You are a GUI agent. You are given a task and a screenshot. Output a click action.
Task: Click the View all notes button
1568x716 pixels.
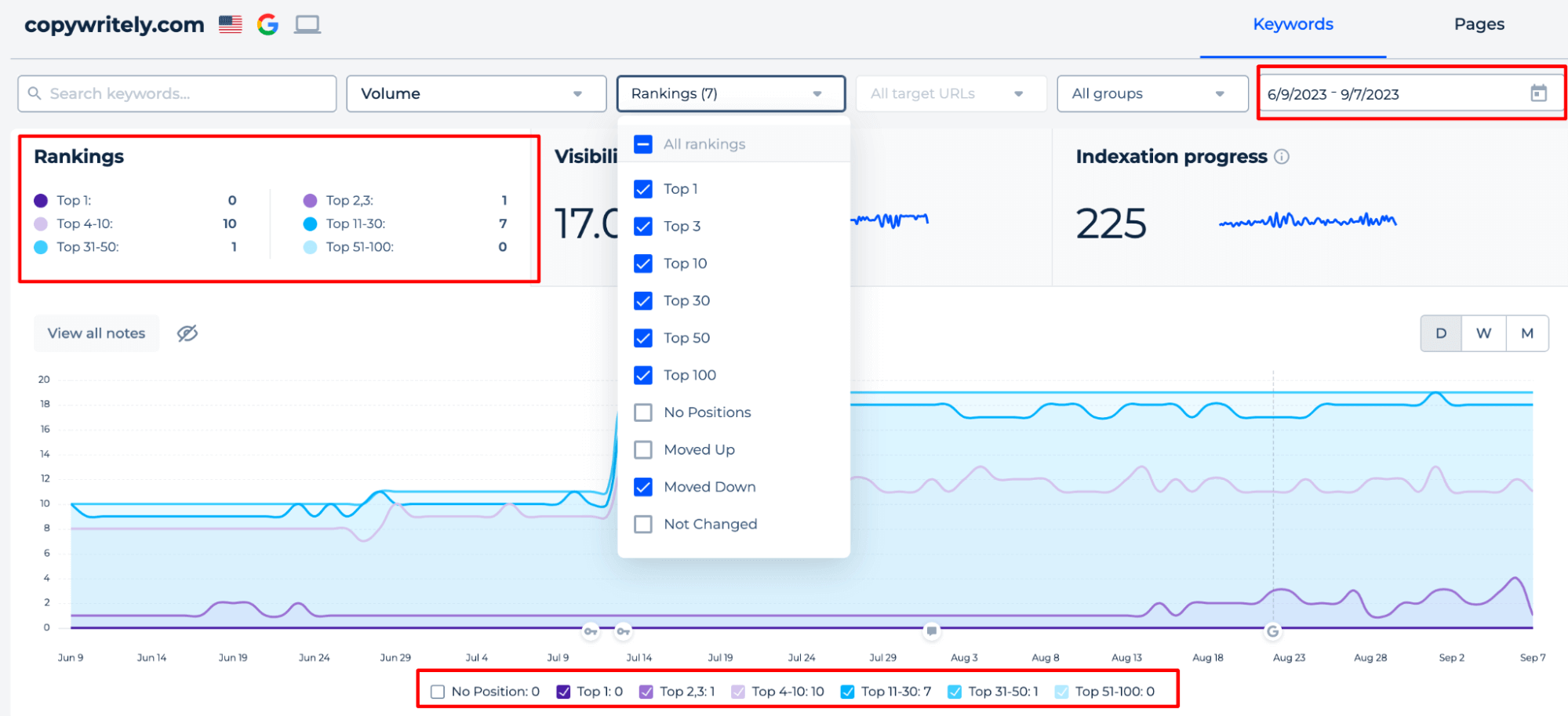[x=96, y=333]
